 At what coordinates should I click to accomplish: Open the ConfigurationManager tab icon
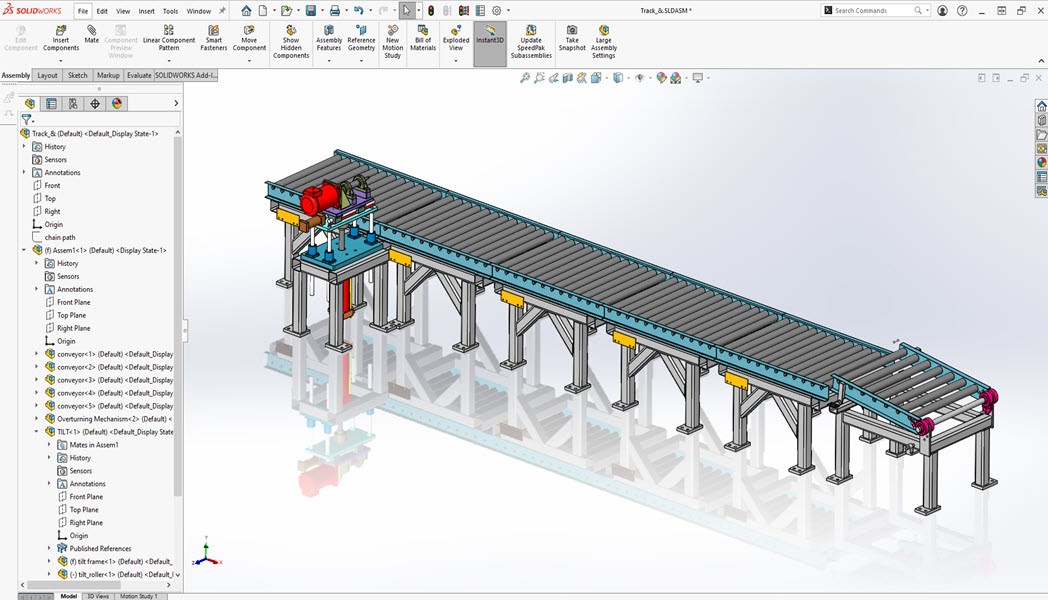tap(73, 104)
